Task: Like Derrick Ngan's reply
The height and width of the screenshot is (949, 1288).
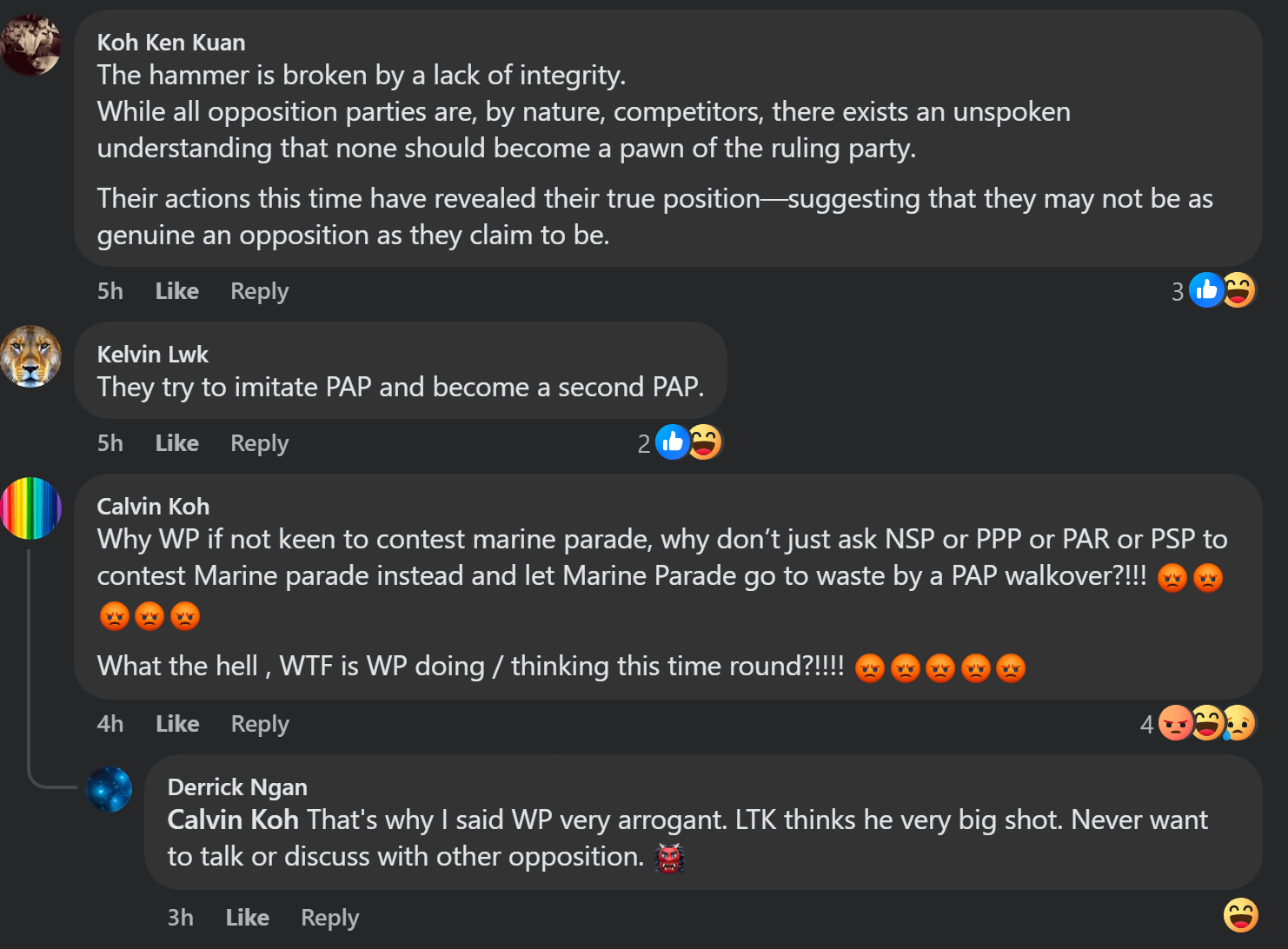Action: pos(248,918)
